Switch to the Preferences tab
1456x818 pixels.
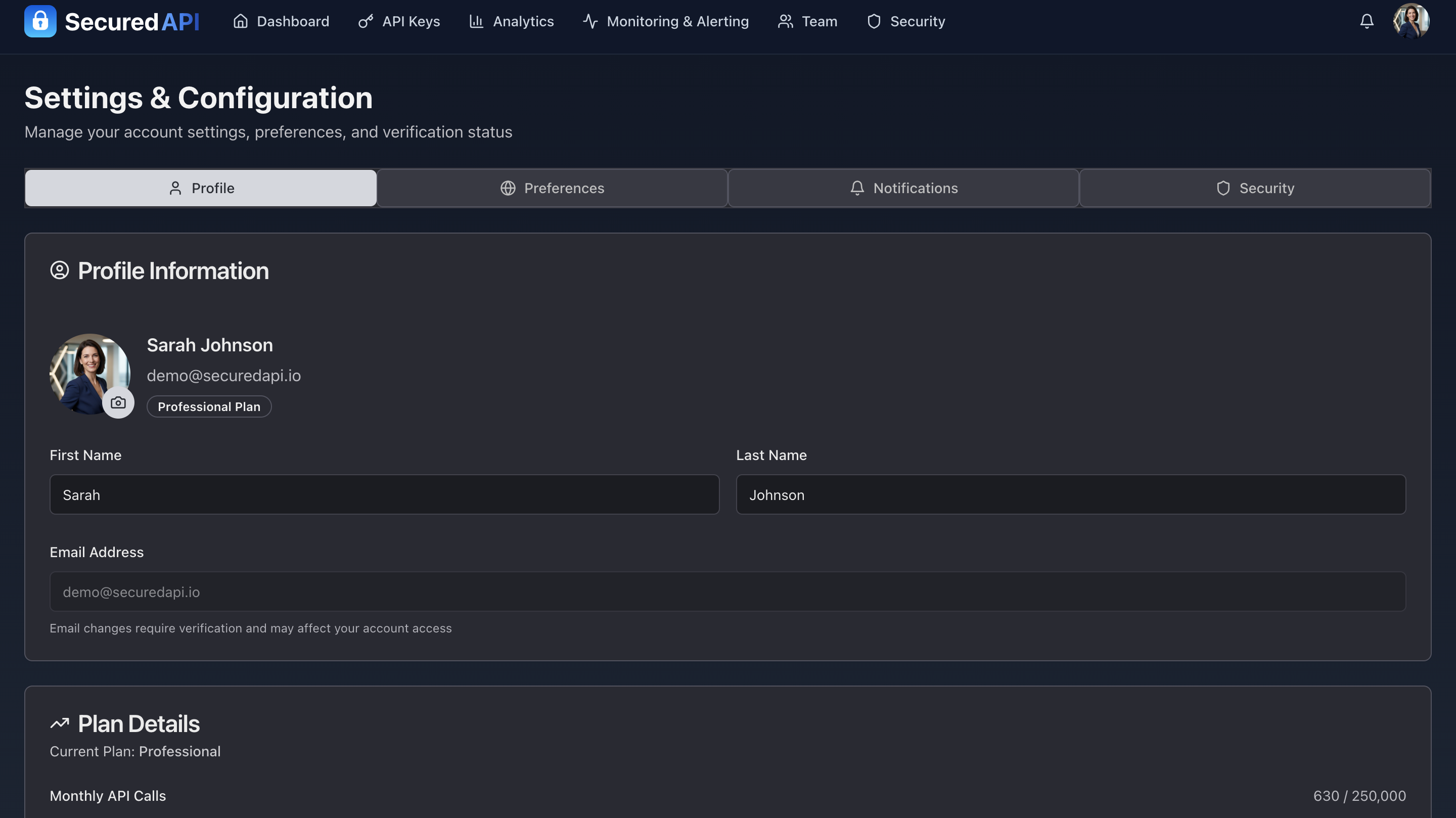coord(552,188)
